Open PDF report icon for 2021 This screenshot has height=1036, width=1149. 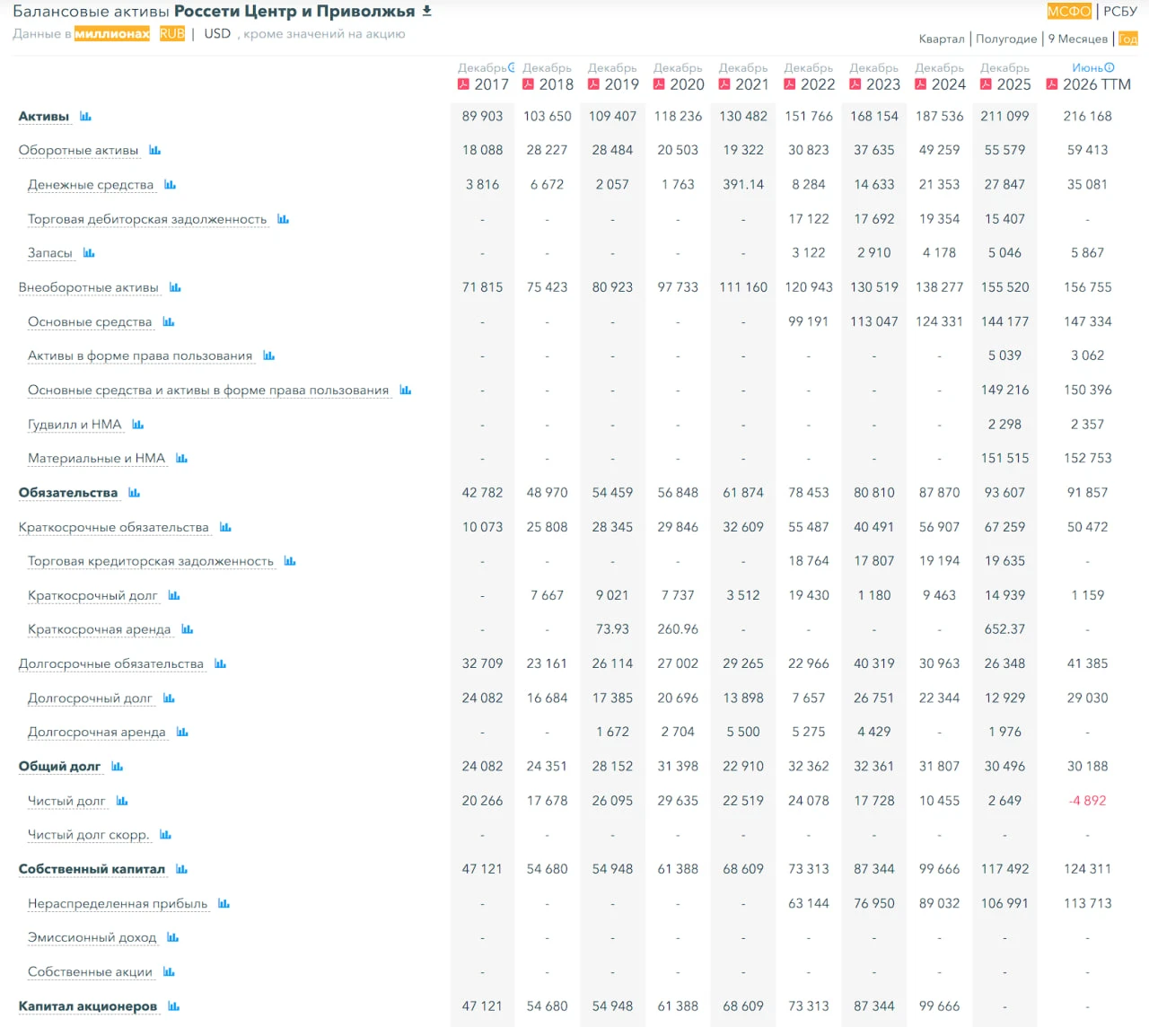[x=724, y=84]
